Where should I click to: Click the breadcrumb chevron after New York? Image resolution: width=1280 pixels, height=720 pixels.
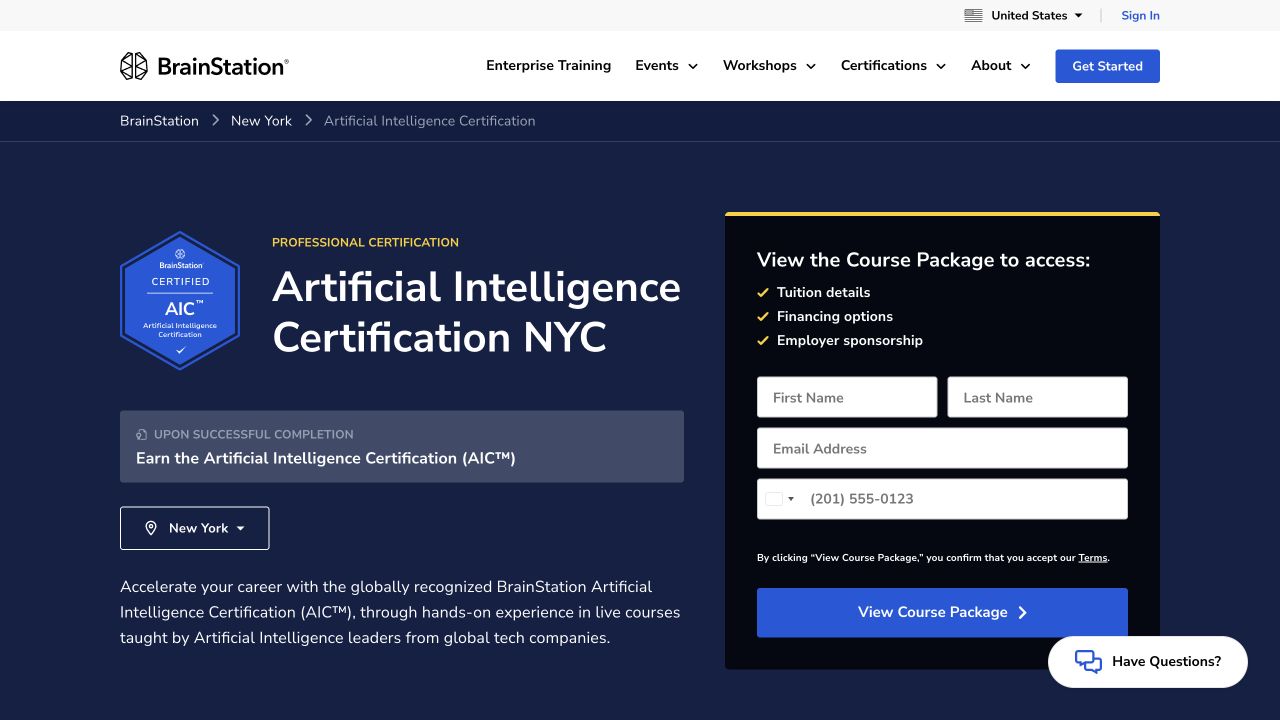[x=308, y=121]
